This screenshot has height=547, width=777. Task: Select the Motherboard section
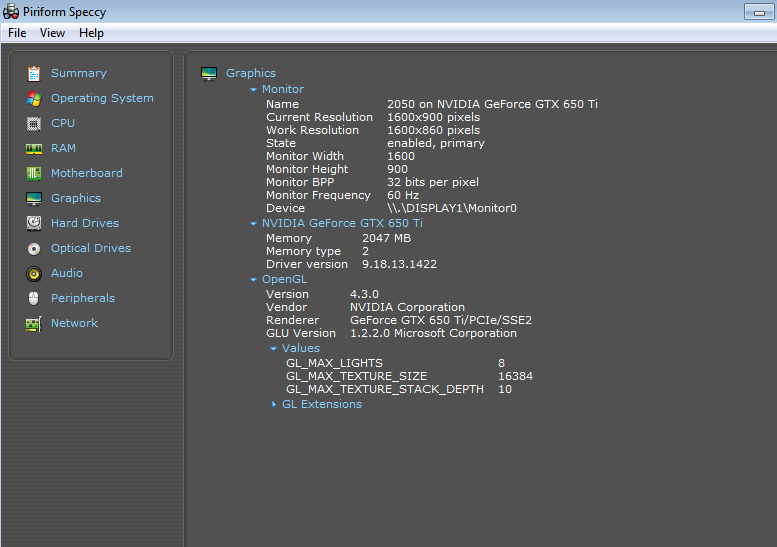click(87, 173)
